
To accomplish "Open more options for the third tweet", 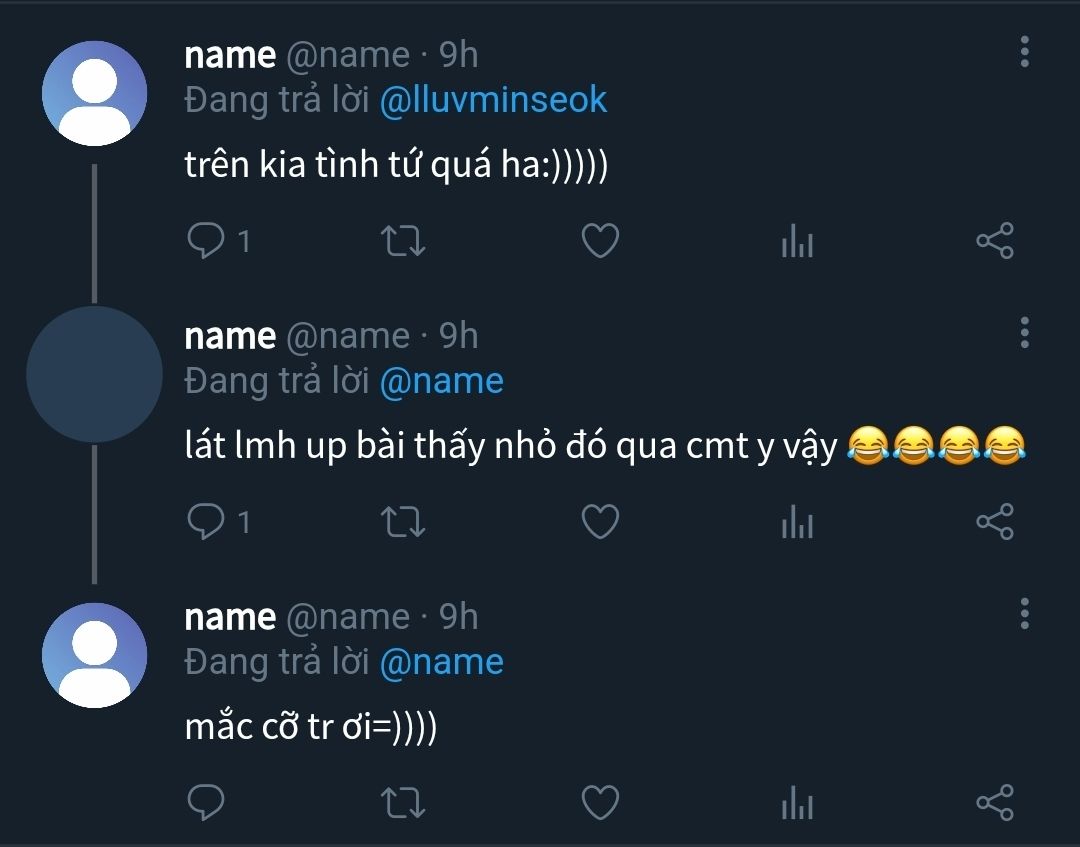I will point(1024,613).
